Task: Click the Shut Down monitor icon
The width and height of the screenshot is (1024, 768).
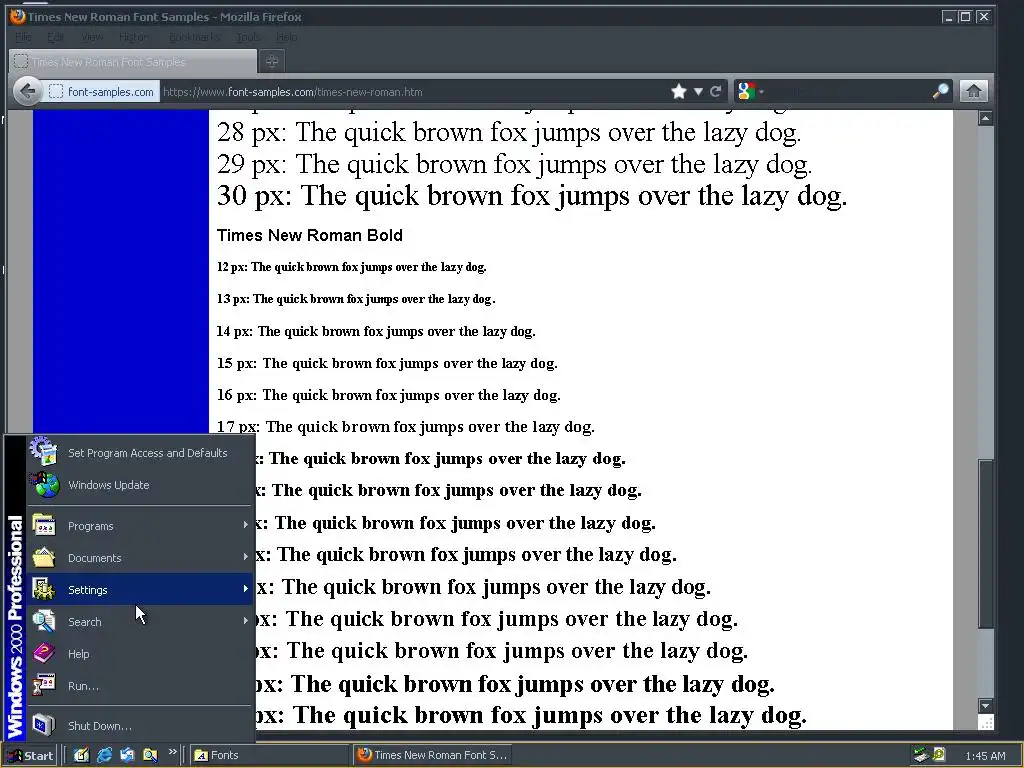Action: tap(44, 725)
